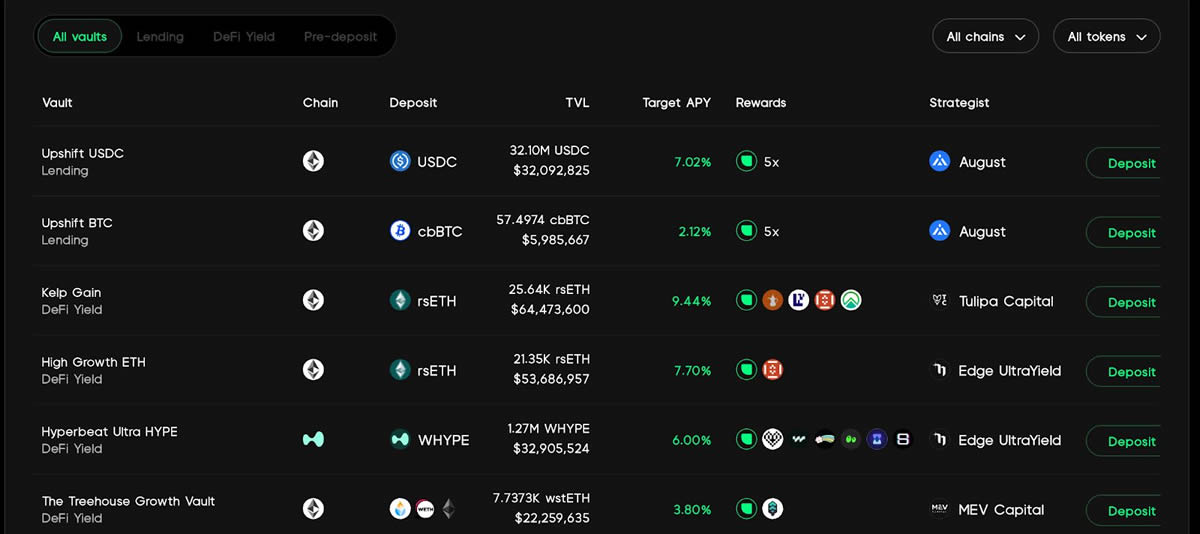The height and width of the screenshot is (534, 1200).
Task: Click the teal reward icon in Treehouse Growth Vault row
Action: 772,509
